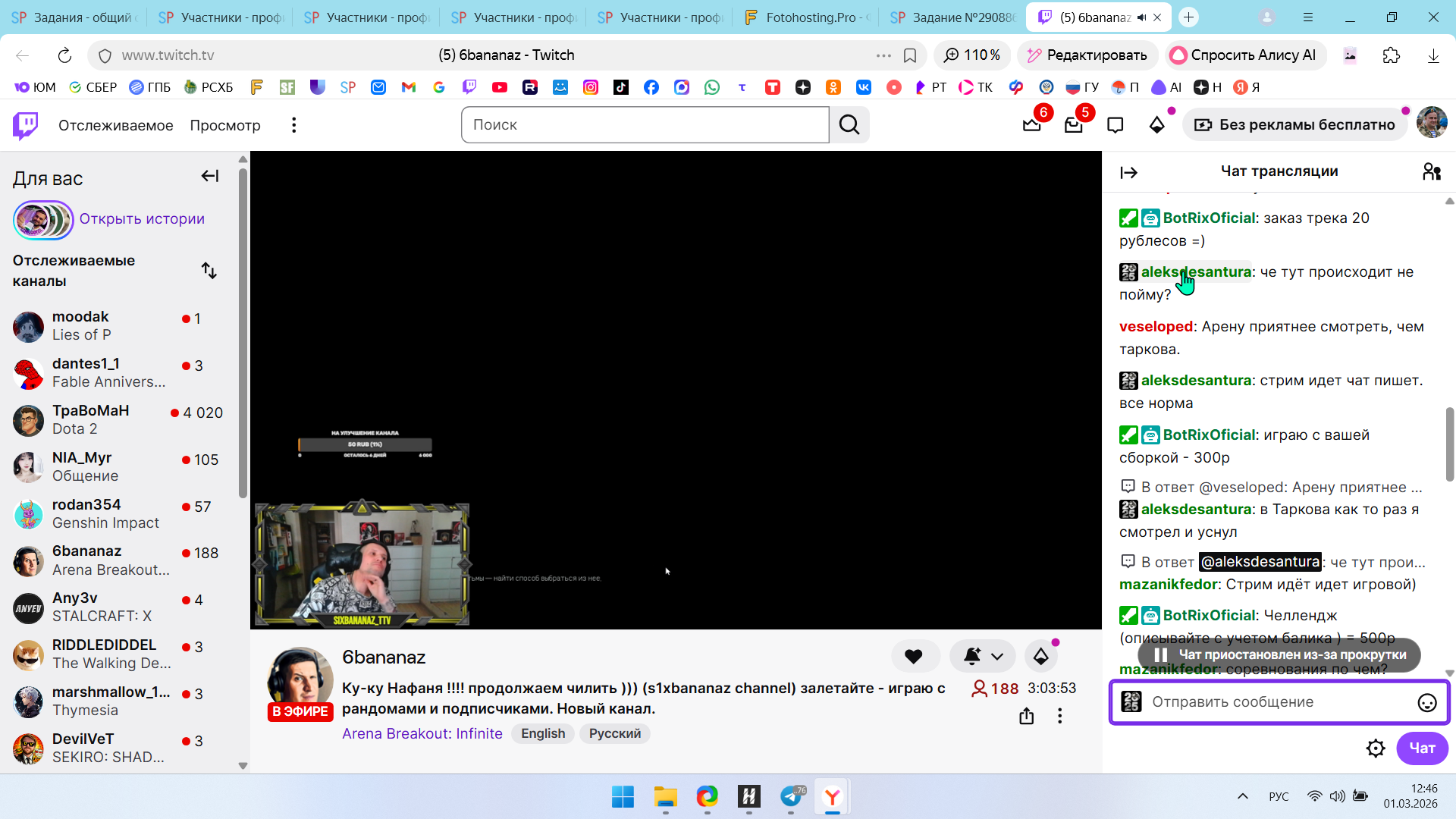Collapse the For You sidebar
The image size is (1456, 819).
(x=209, y=177)
